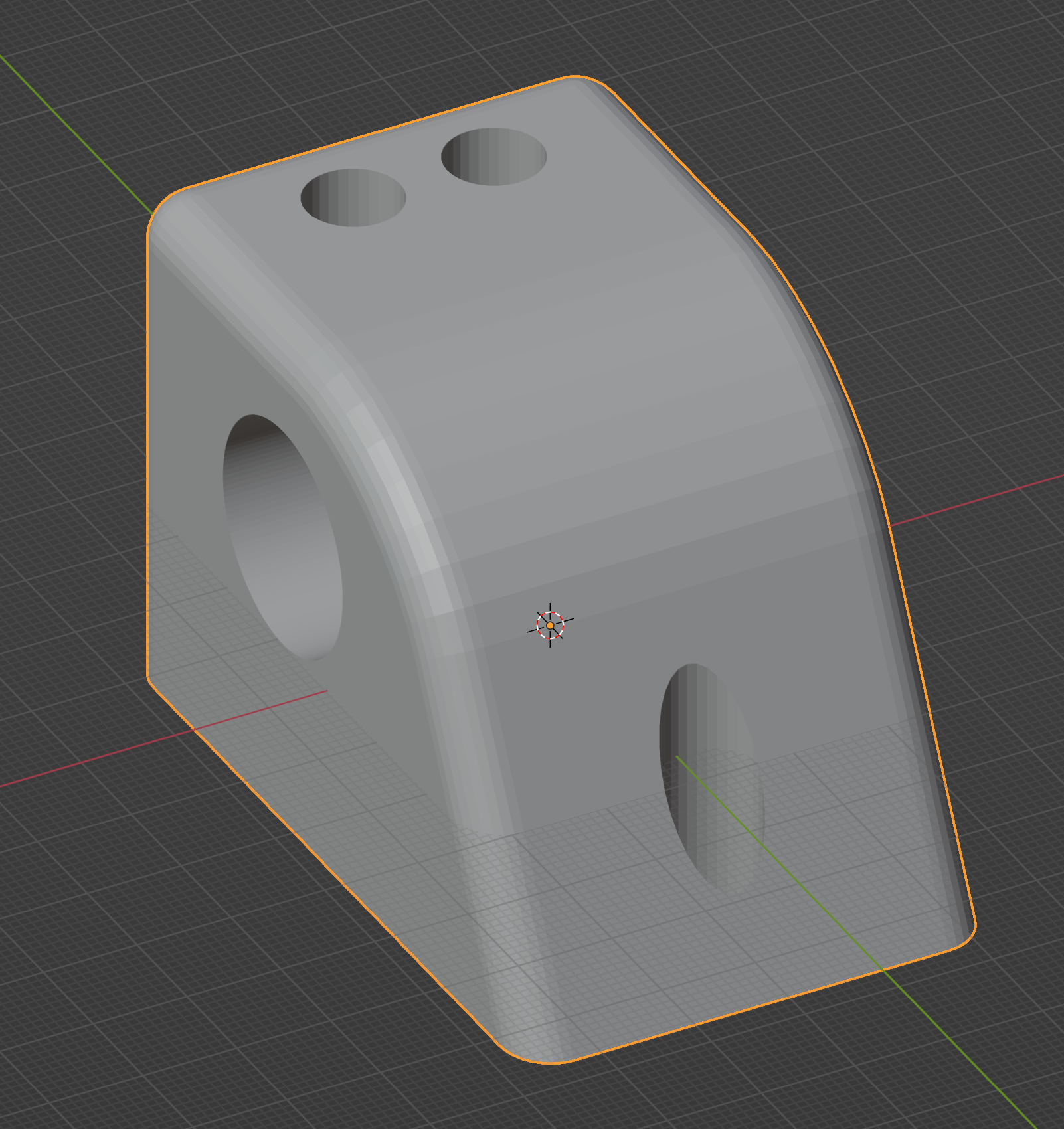Image resolution: width=1064 pixels, height=1129 pixels.
Task: Click the oval hole on the curved front face
Action: coord(711,777)
